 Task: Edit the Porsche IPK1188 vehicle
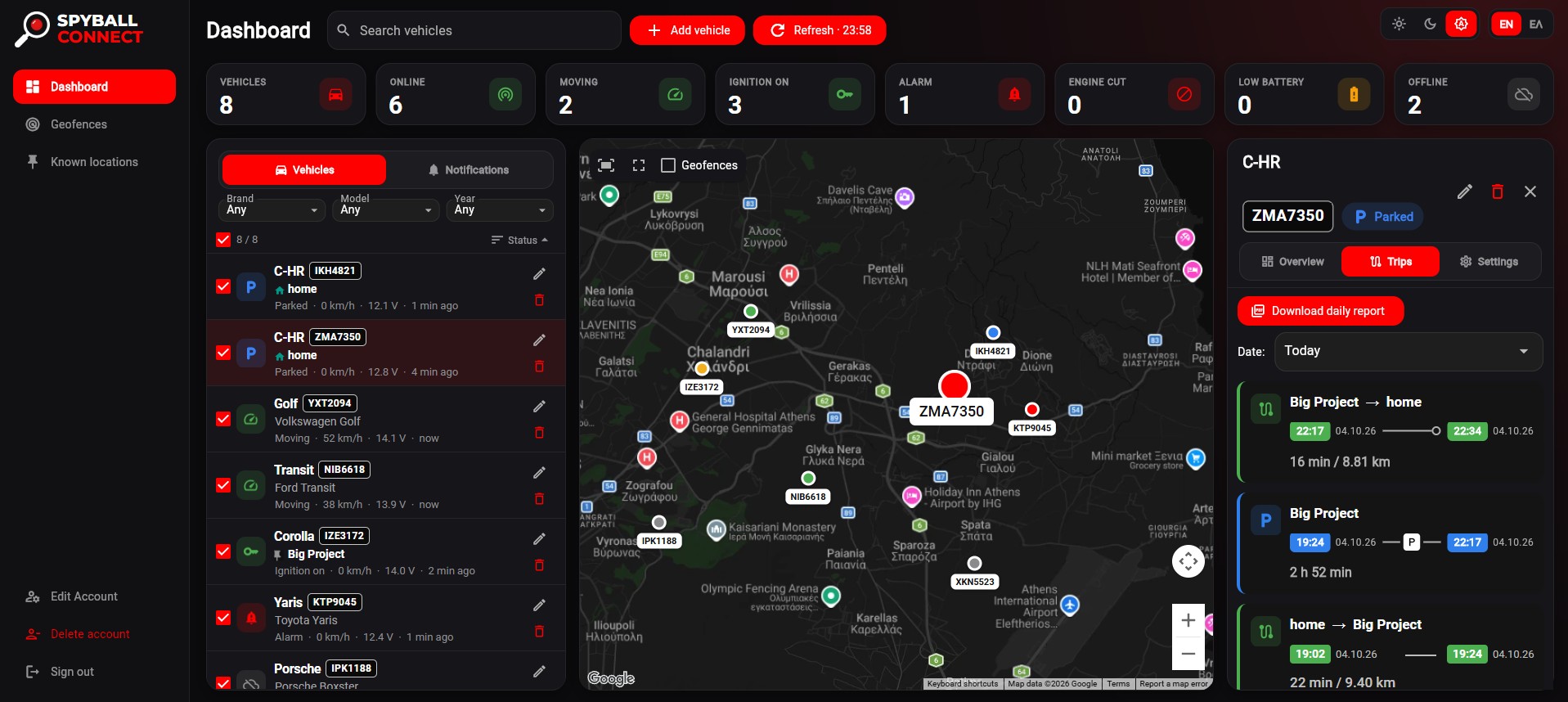[x=539, y=671]
